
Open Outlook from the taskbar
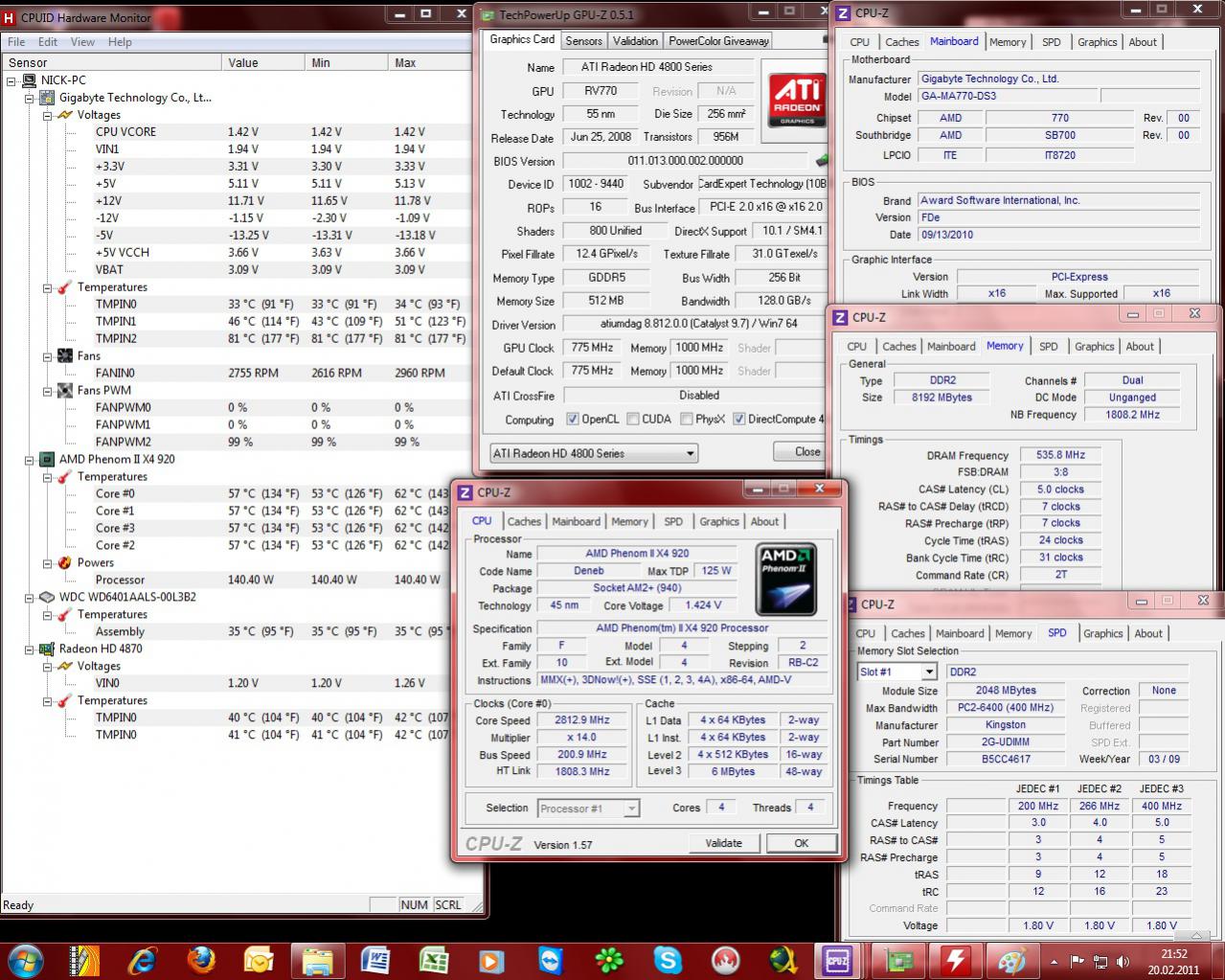tap(260, 959)
